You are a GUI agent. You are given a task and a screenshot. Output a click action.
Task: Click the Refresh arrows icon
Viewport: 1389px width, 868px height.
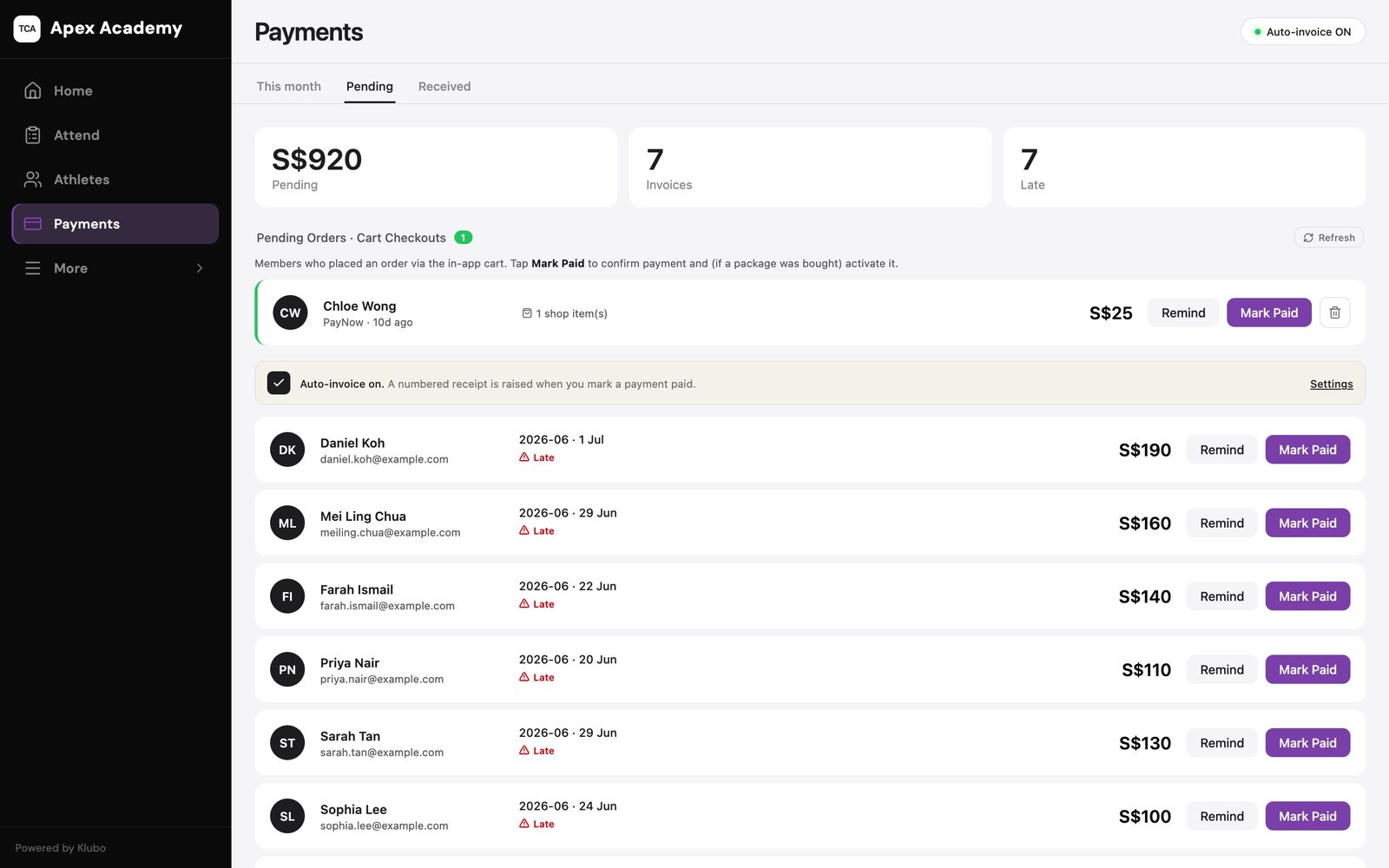point(1308,238)
